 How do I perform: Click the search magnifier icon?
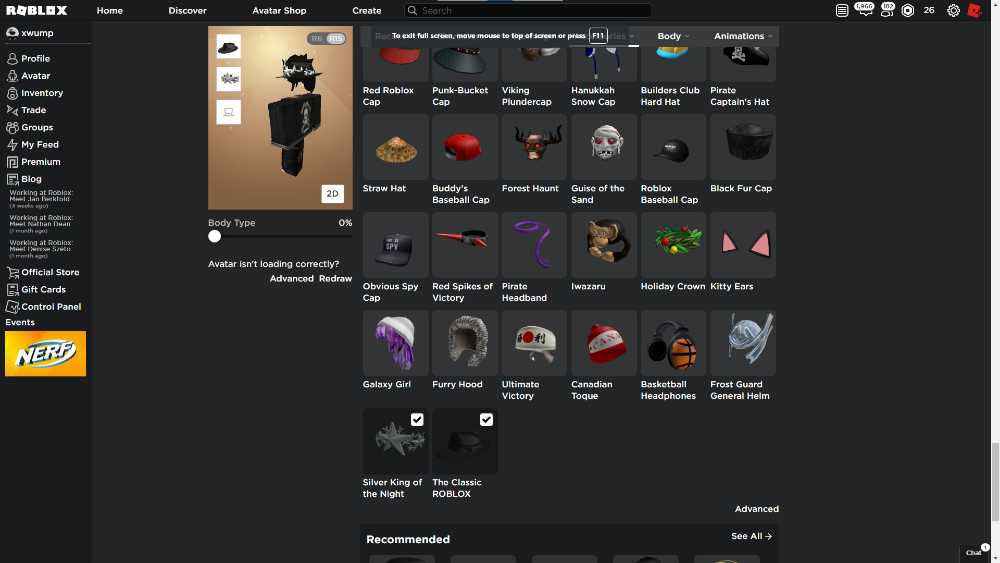(x=413, y=10)
